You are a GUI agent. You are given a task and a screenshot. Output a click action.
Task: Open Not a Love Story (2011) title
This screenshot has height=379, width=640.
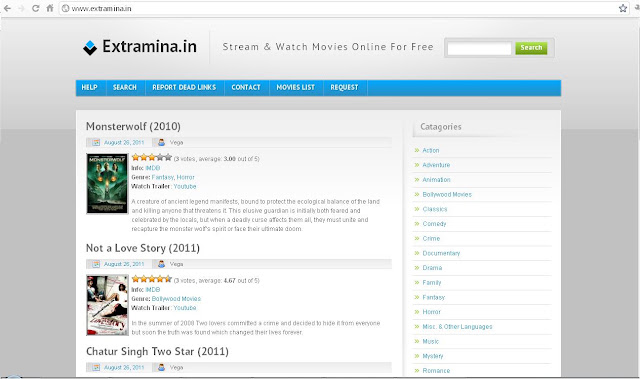pyautogui.click(x=143, y=248)
